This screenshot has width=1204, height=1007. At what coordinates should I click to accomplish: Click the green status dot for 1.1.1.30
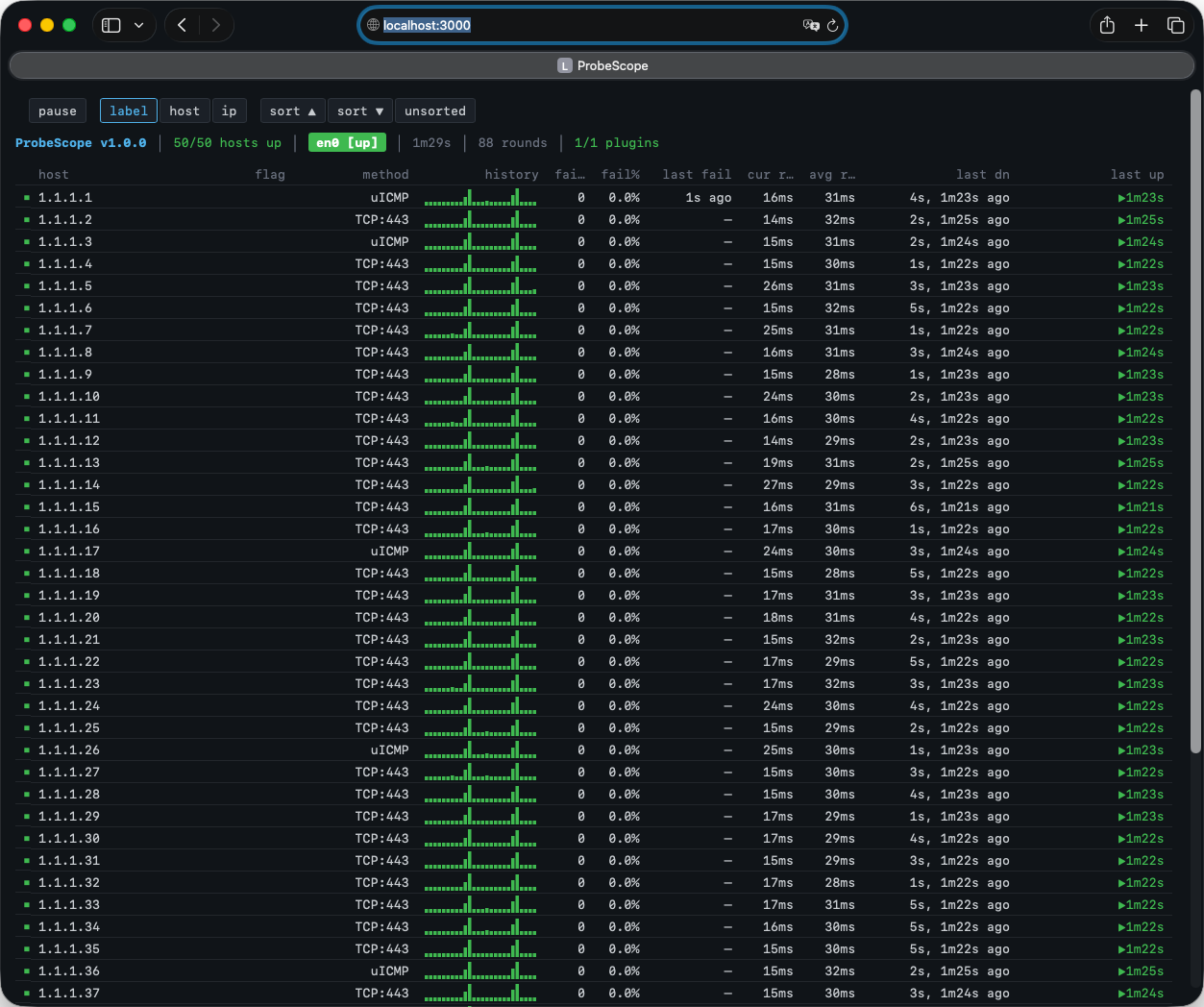[27, 839]
